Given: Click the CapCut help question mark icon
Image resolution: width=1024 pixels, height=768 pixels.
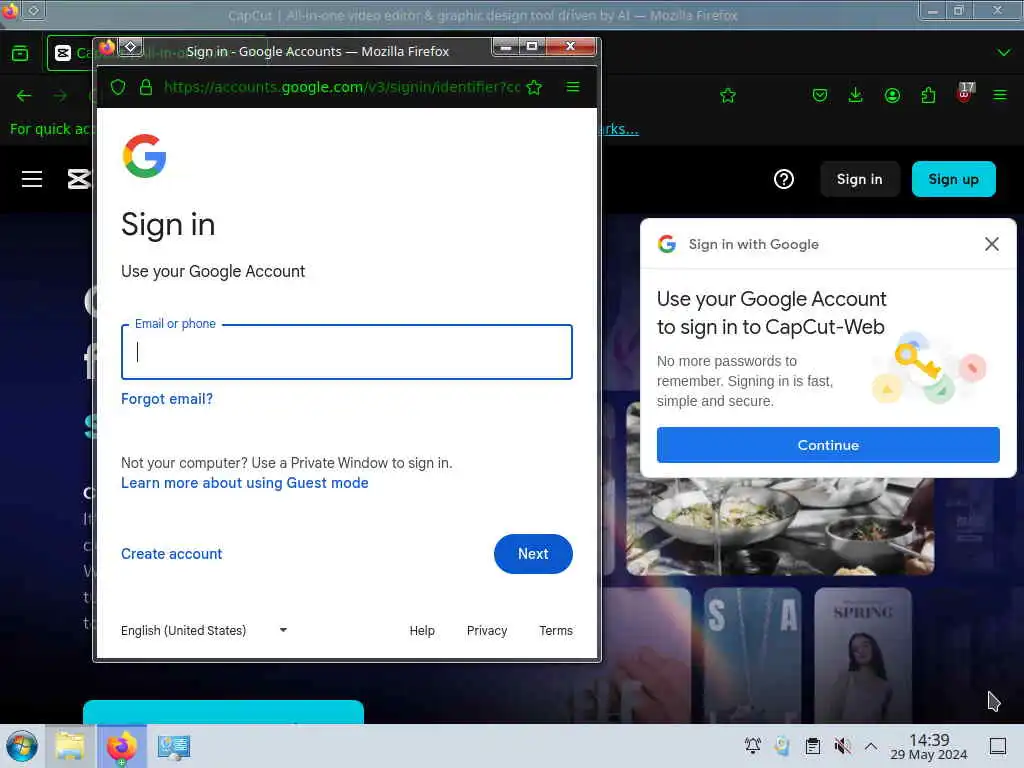Looking at the screenshot, I should (x=784, y=179).
